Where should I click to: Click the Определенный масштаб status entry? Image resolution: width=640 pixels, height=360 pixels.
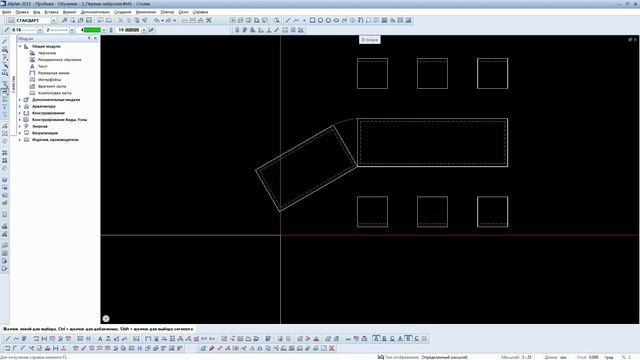[x=444, y=357]
